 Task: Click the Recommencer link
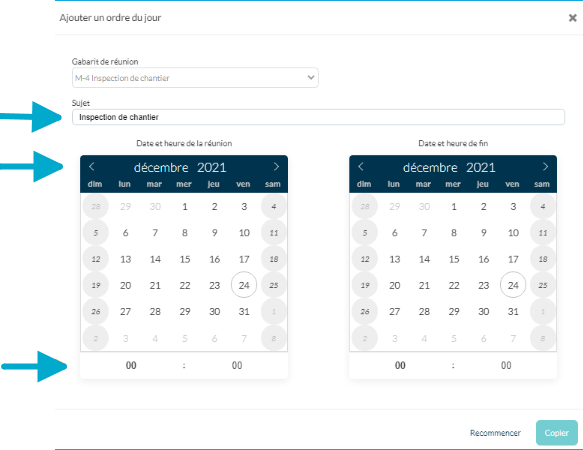coord(495,433)
